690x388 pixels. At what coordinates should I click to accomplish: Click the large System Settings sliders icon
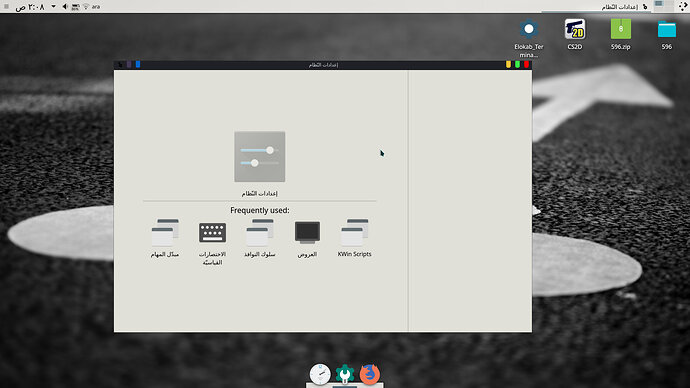click(260, 157)
